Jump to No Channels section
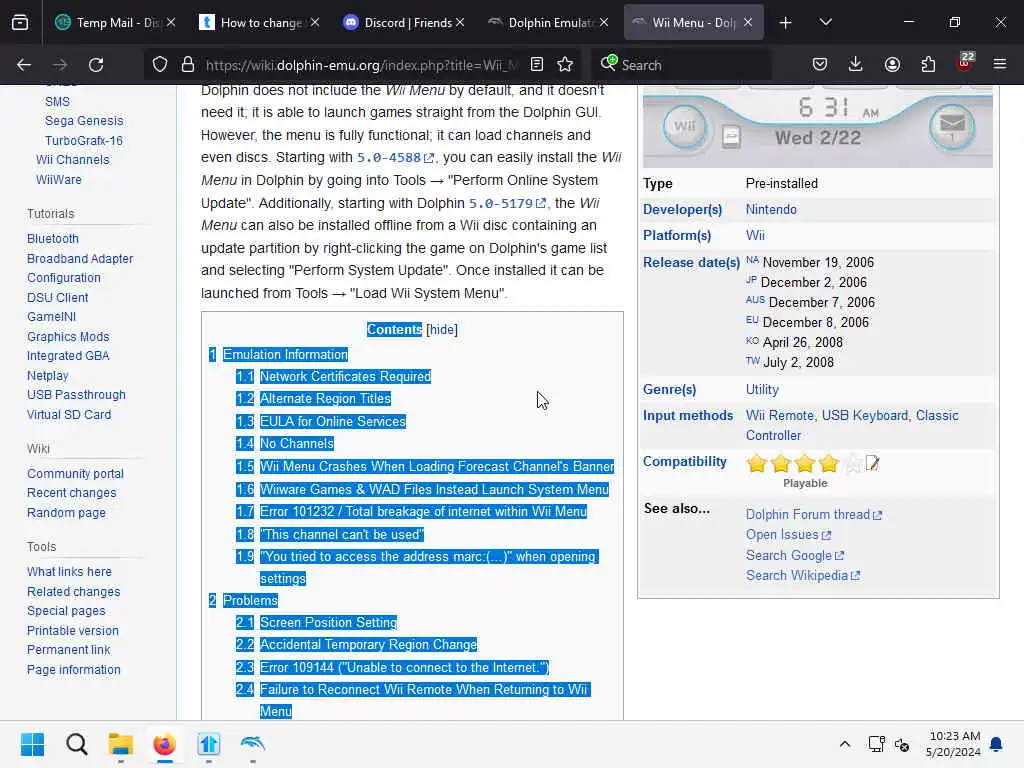 point(296,443)
